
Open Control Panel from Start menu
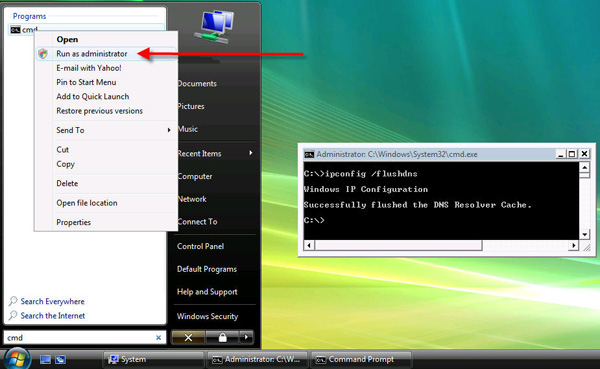(201, 247)
